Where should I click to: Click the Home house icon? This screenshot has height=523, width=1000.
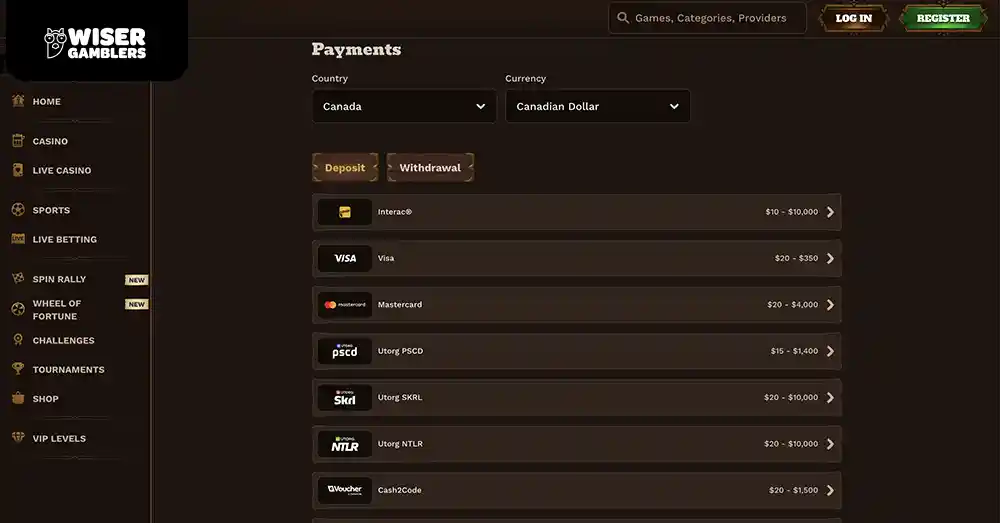click(18, 100)
